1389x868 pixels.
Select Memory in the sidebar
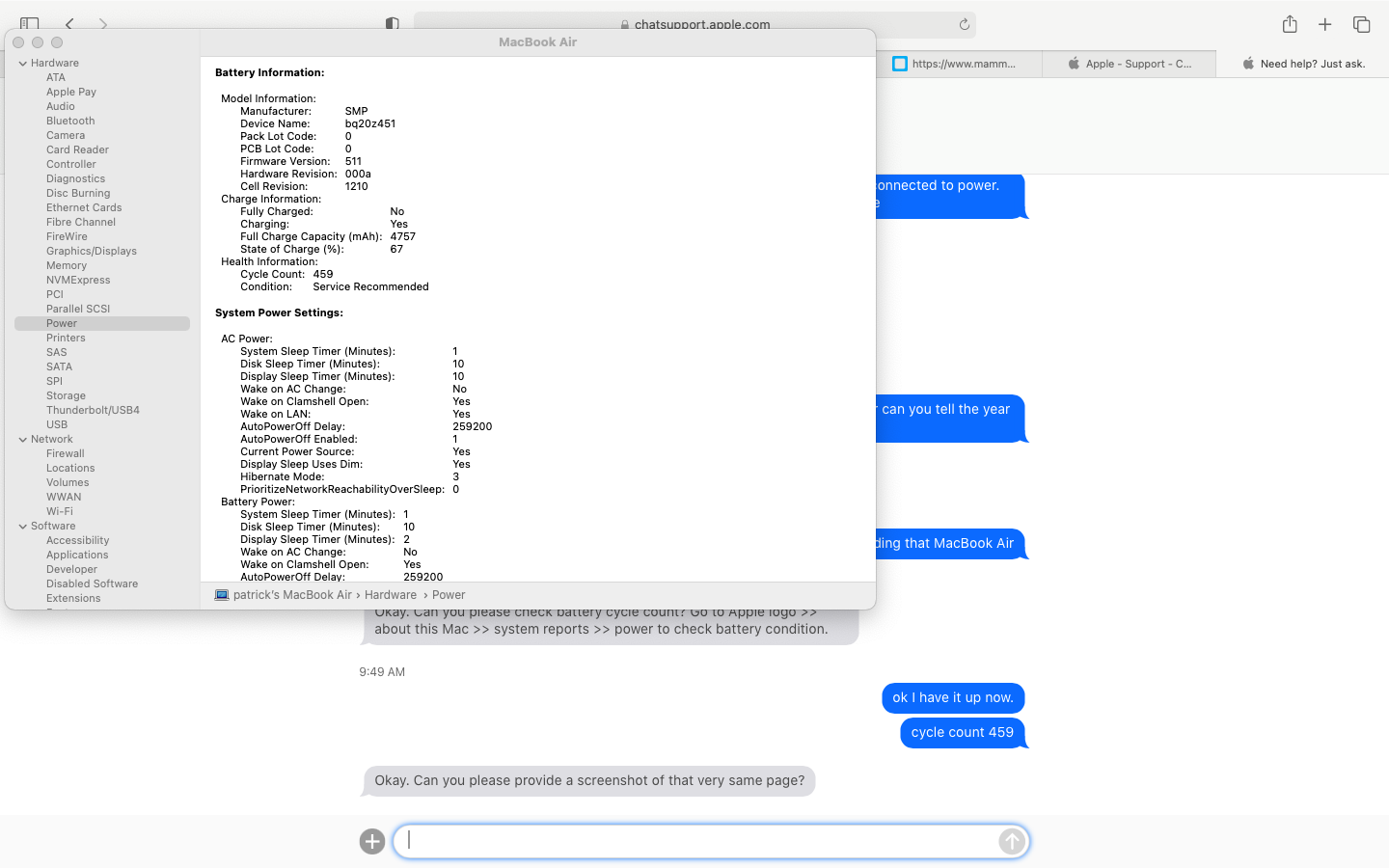[x=67, y=266]
